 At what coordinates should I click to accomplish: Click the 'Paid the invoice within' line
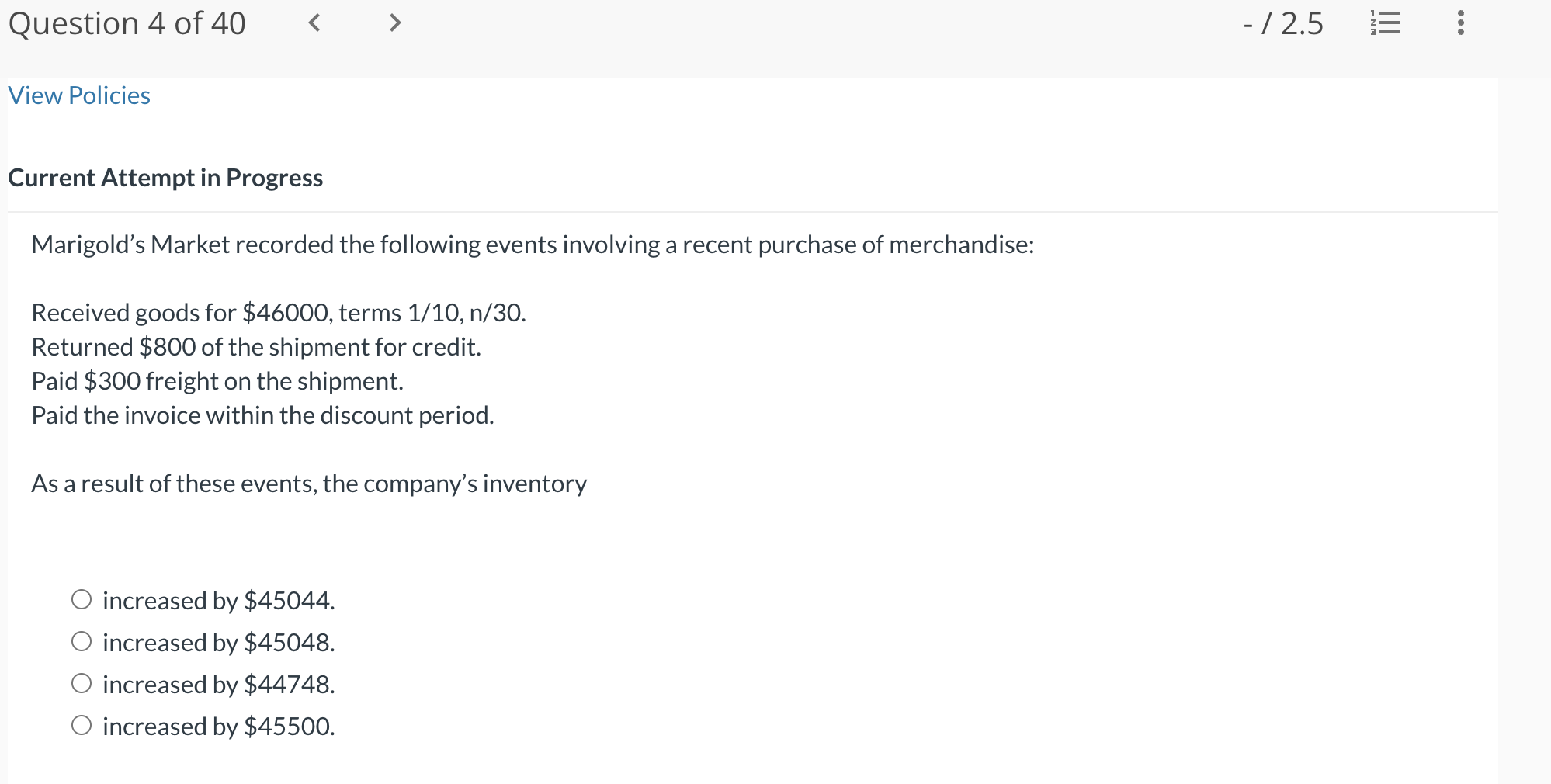[x=262, y=415]
